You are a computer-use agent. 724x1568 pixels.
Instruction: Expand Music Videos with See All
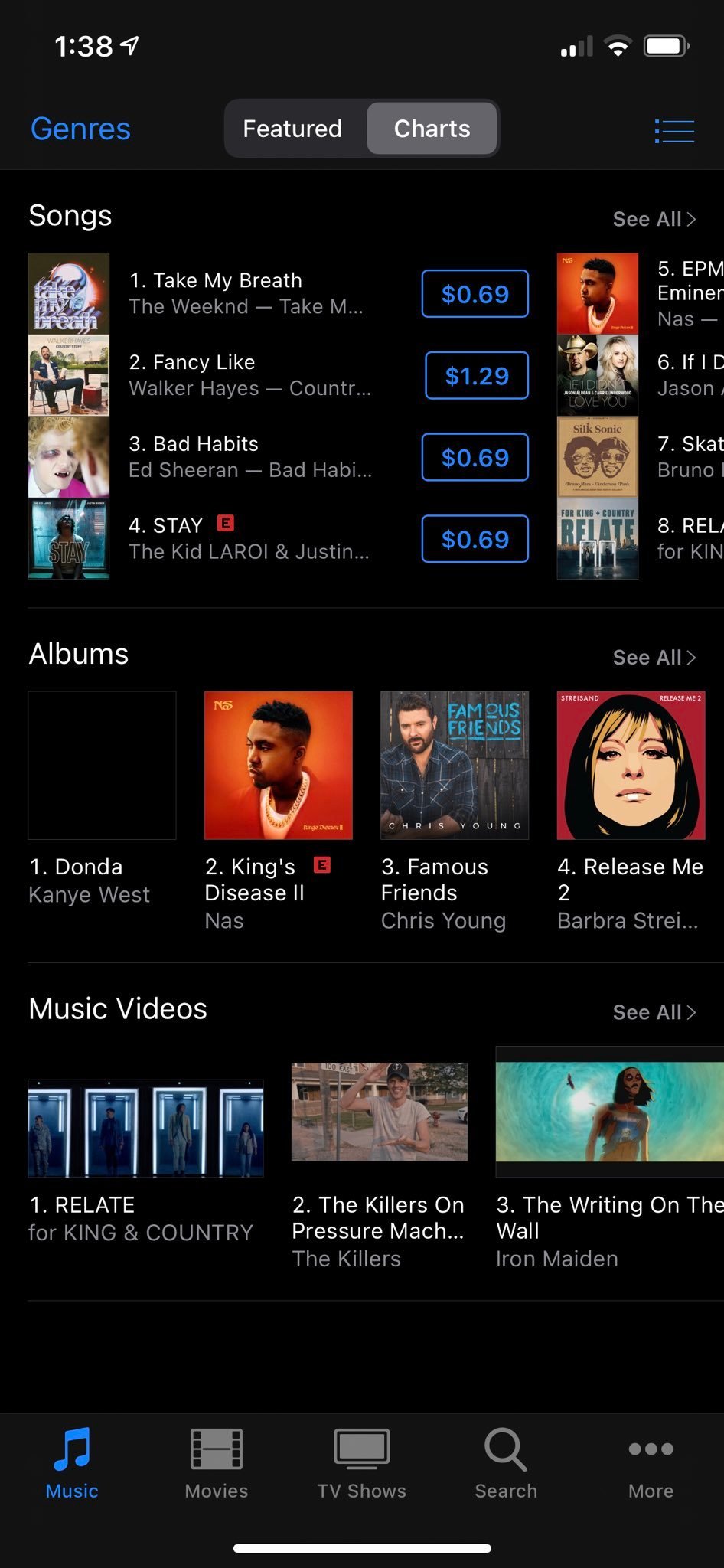click(x=654, y=1012)
